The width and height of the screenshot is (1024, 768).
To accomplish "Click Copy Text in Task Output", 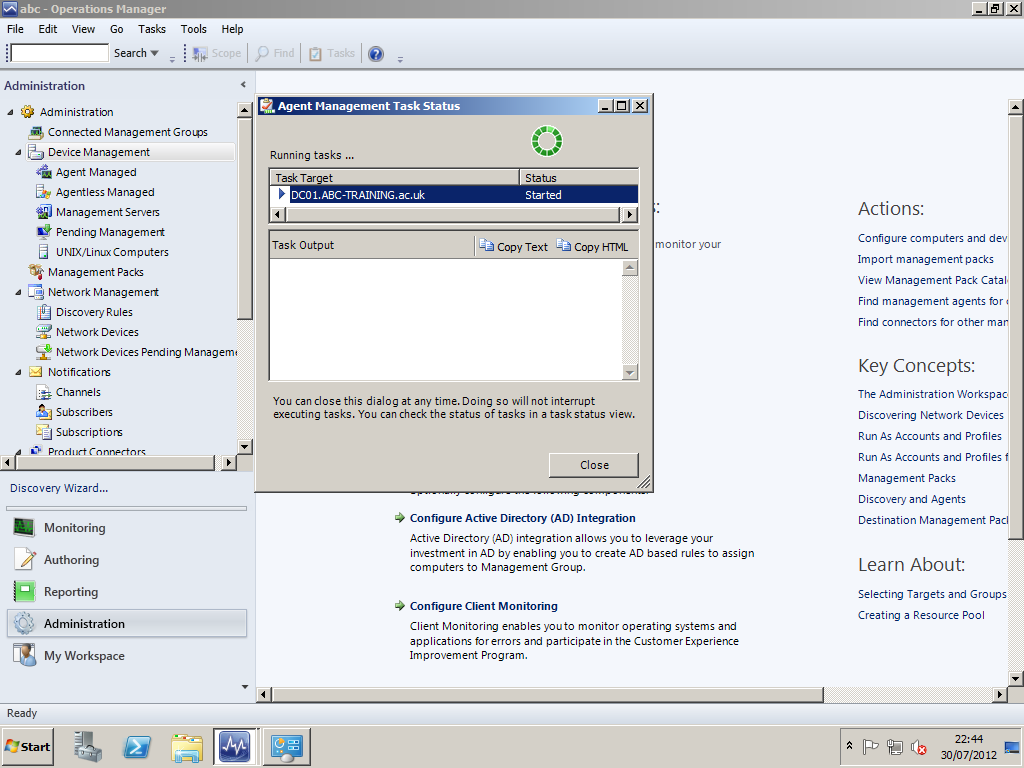I will [x=513, y=246].
